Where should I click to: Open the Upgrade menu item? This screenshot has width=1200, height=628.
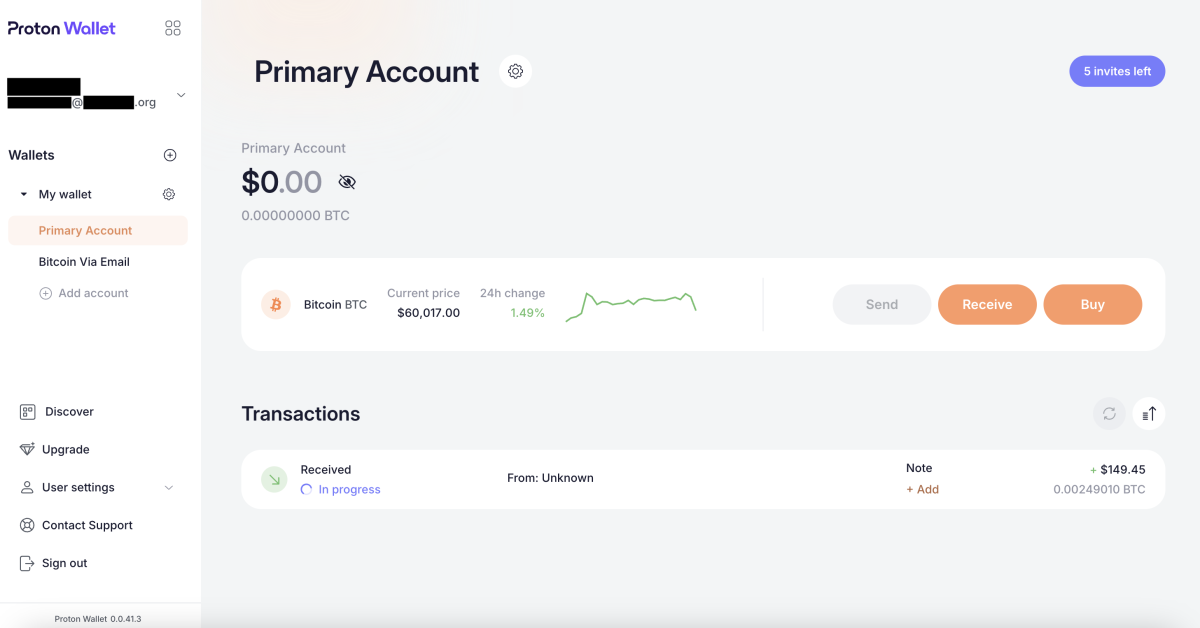click(65, 450)
